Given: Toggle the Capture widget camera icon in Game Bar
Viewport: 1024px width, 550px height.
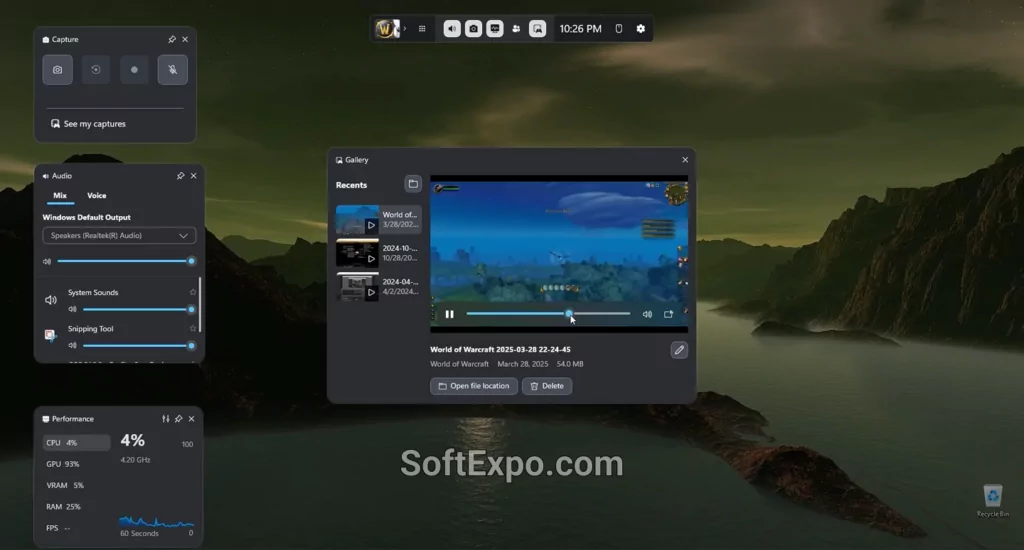Looking at the screenshot, I should point(473,29).
